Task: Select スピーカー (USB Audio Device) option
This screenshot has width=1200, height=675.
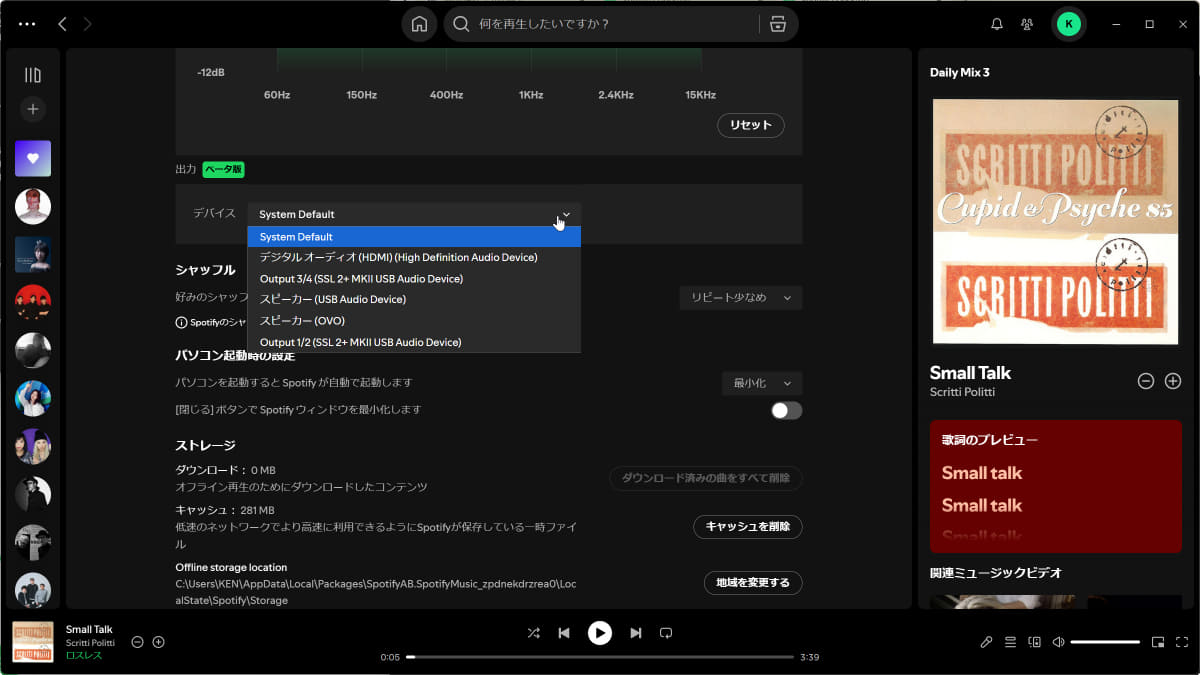Action: click(x=414, y=299)
